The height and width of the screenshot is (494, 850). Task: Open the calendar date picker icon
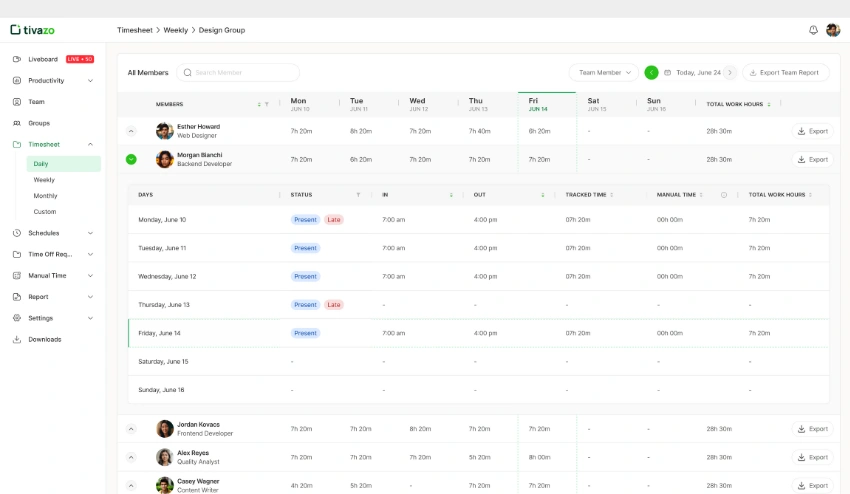668,73
